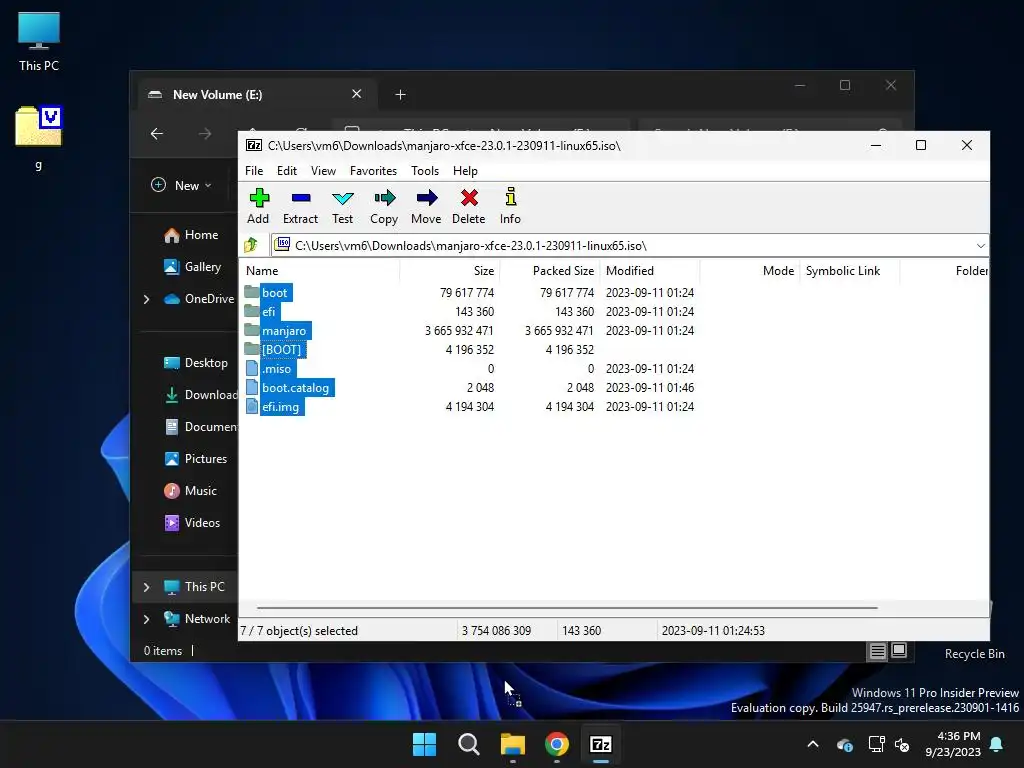This screenshot has width=1024, height=768.
Task: Open This PC desktop icon
Action: click(x=39, y=42)
